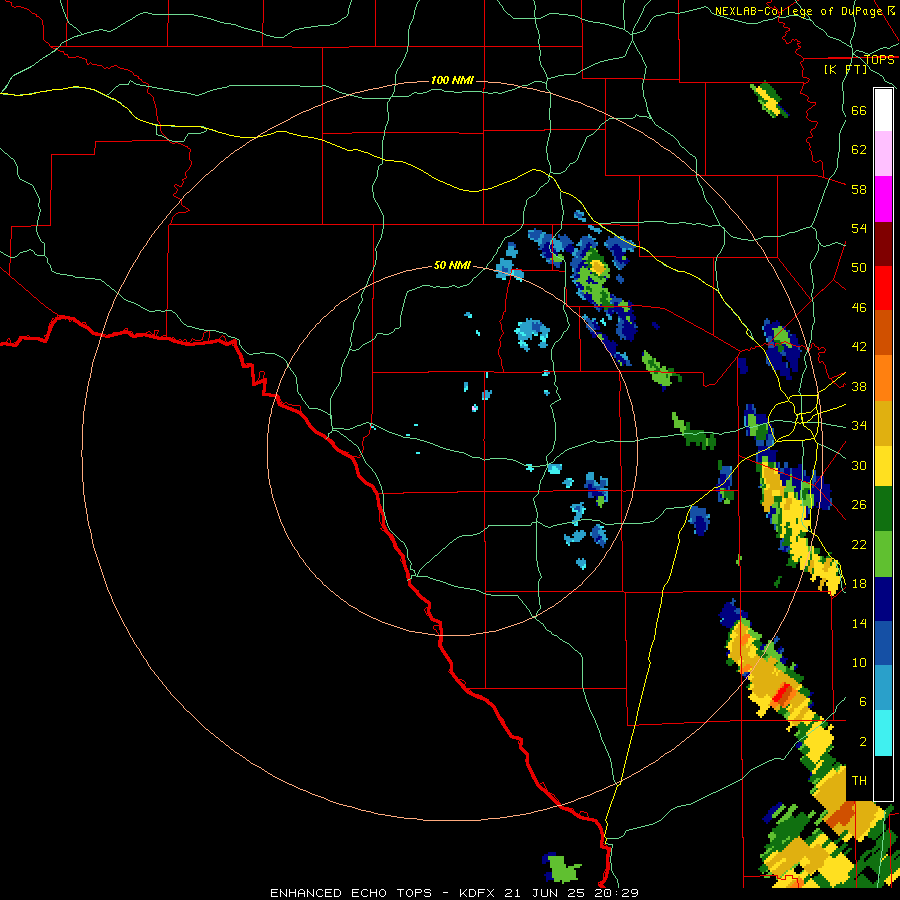The width and height of the screenshot is (900, 900).
Task: Select the light blue legend swatch
Action: (883, 689)
